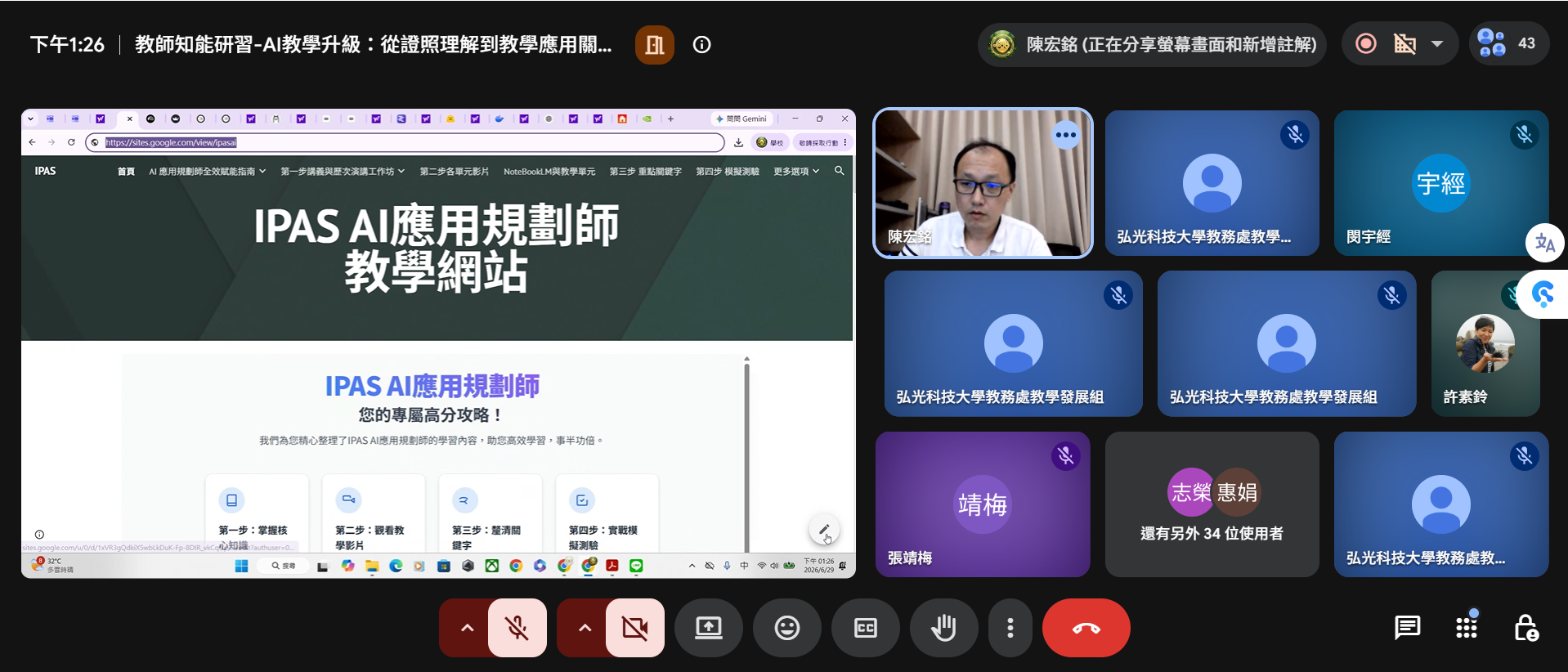Click the weather widget showing 32°C
Screen dimensions: 1568x672
click(x=52, y=565)
